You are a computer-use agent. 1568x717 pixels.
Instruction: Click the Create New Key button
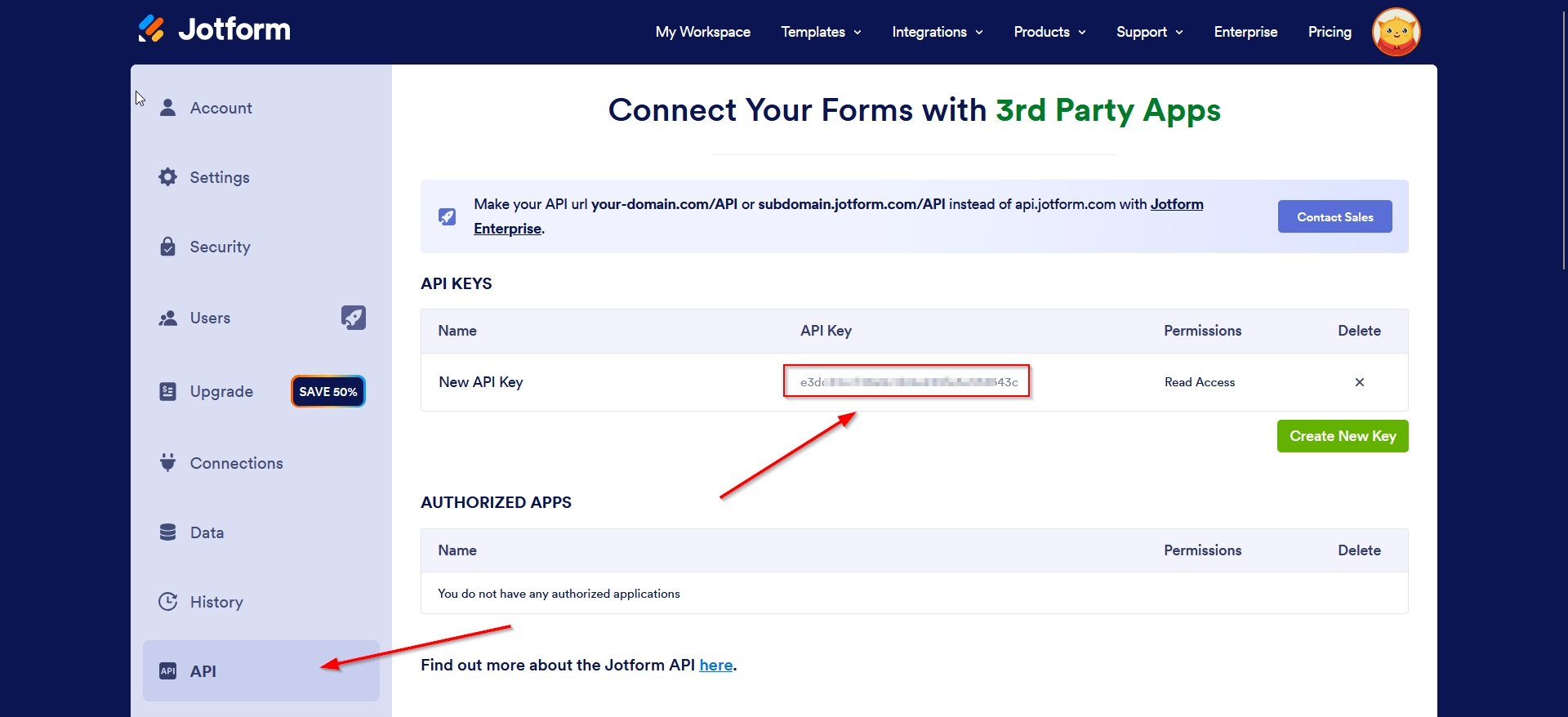pos(1343,436)
